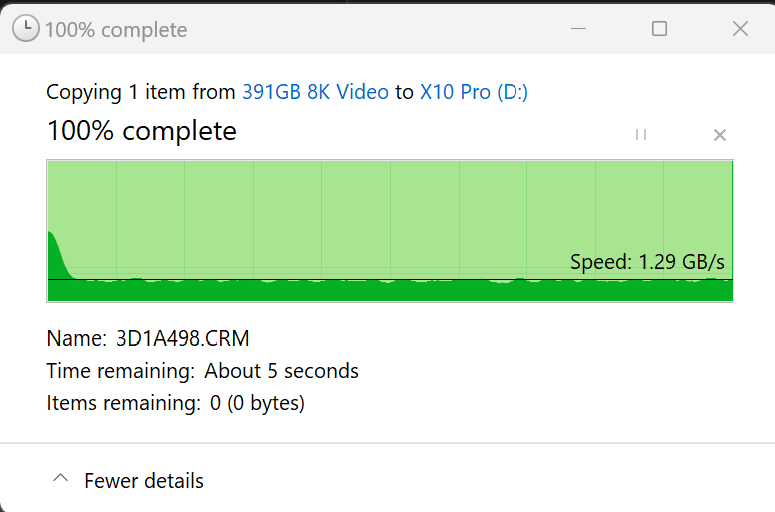Open the X10 Pro (D:) destination link
This screenshot has width=775, height=512.
[474, 92]
